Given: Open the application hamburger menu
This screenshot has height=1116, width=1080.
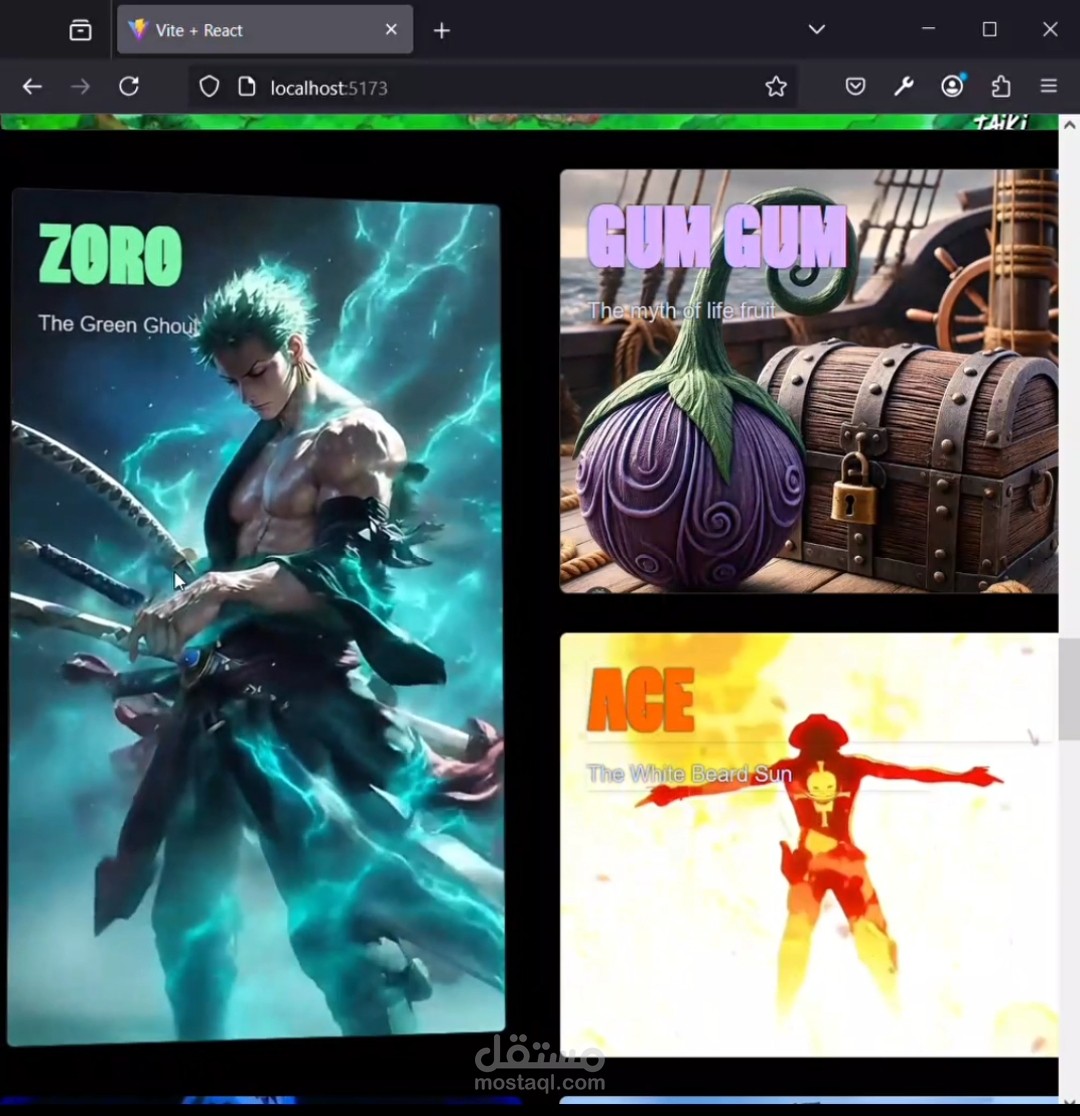Looking at the screenshot, I should click(x=1049, y=86).
